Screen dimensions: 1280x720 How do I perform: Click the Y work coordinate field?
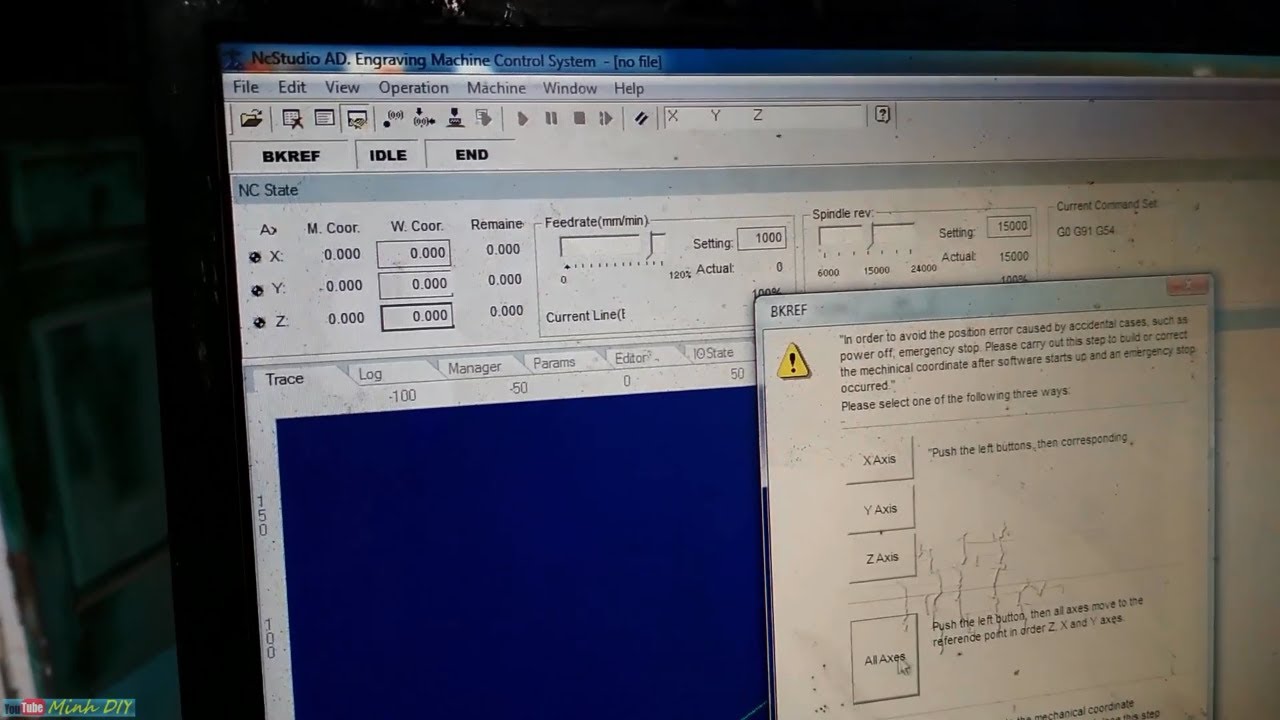tap(415, 285)
